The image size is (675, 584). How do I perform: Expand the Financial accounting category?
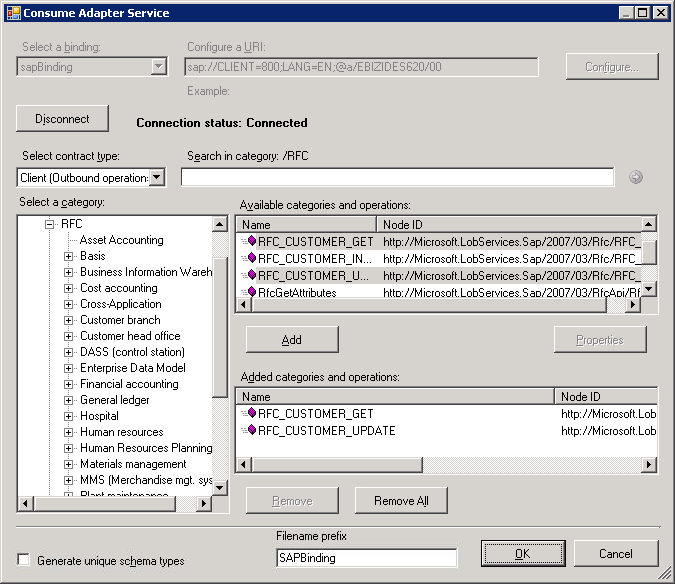click(68, 384)
